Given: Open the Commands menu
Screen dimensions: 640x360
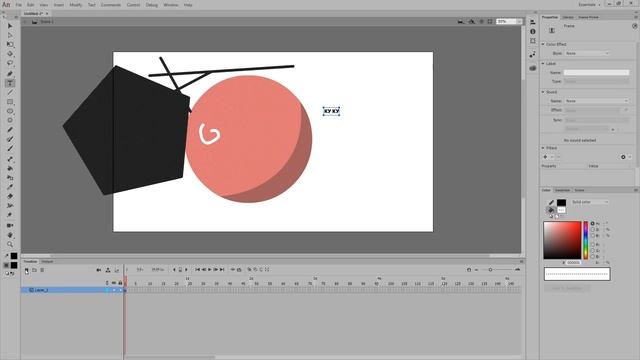Looking at the screenshot, I should tap(111, 5).
